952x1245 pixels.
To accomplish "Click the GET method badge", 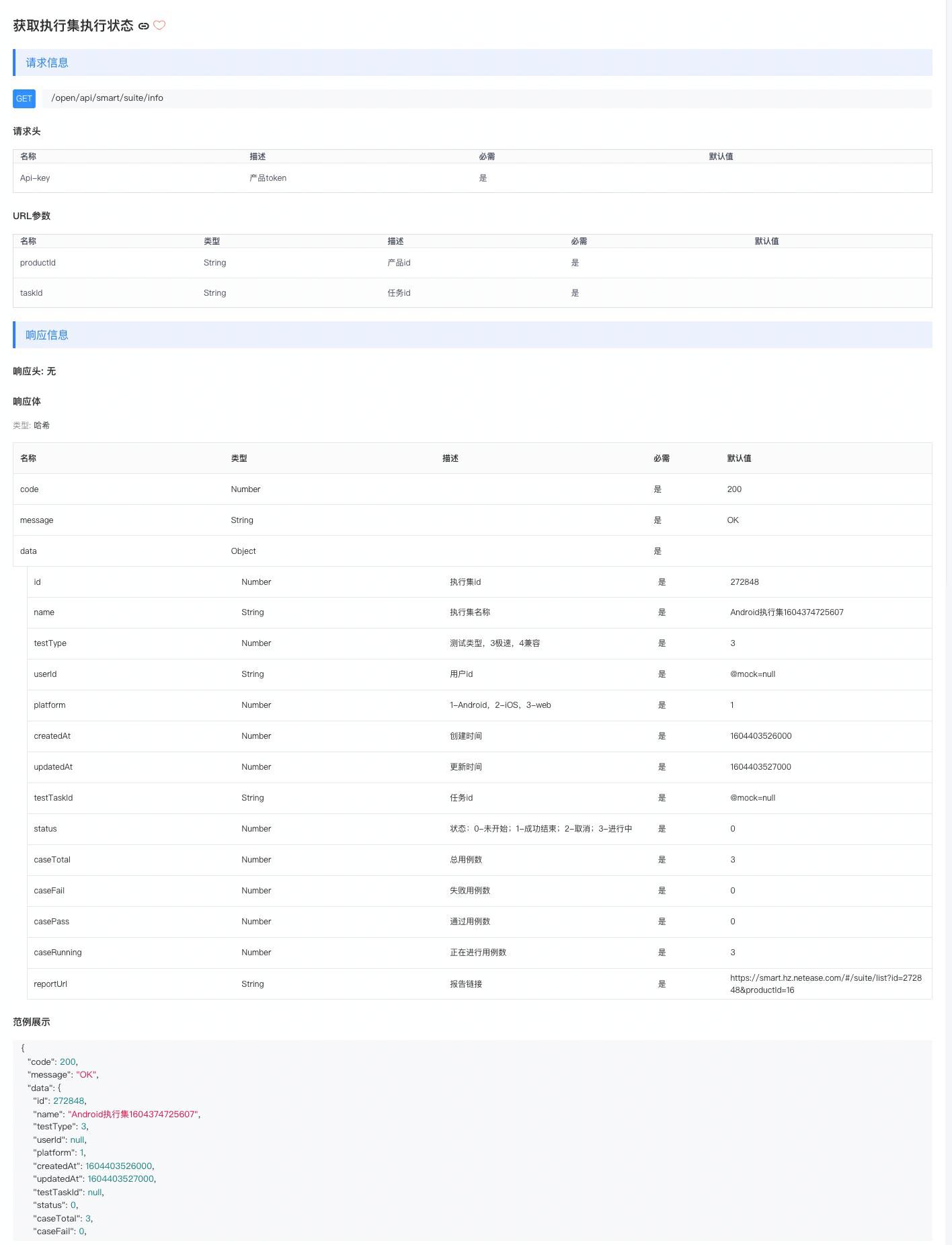I will tap(24, 98).
